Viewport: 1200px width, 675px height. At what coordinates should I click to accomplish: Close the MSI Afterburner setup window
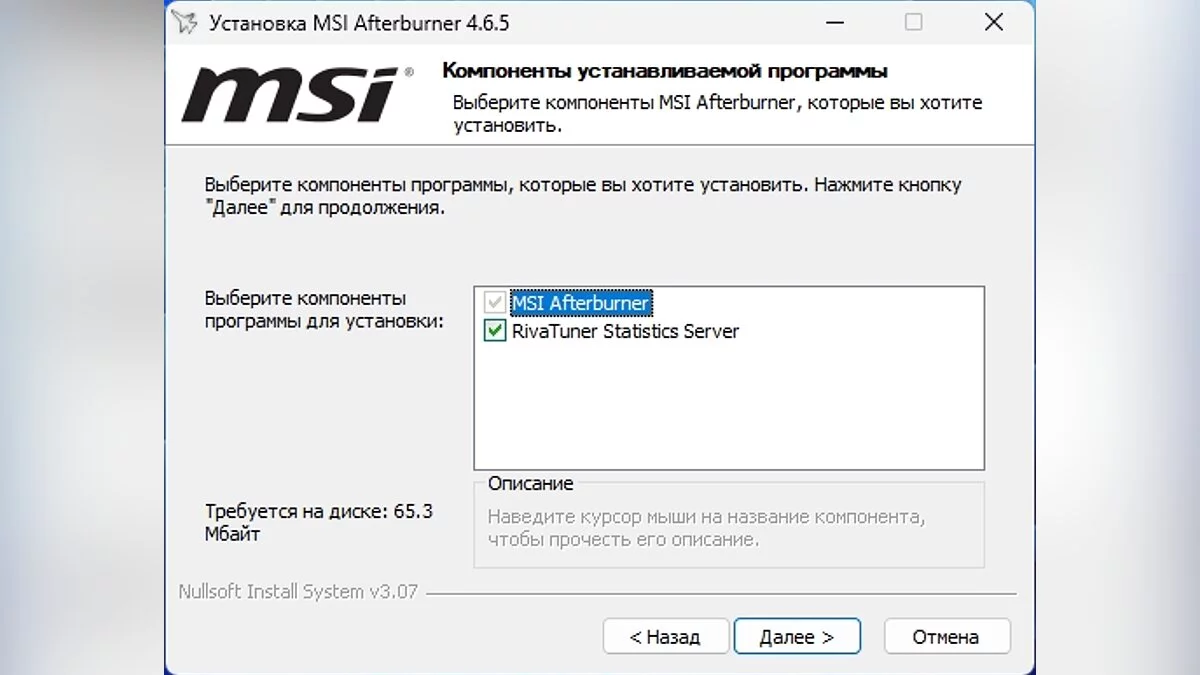point(993,22)
